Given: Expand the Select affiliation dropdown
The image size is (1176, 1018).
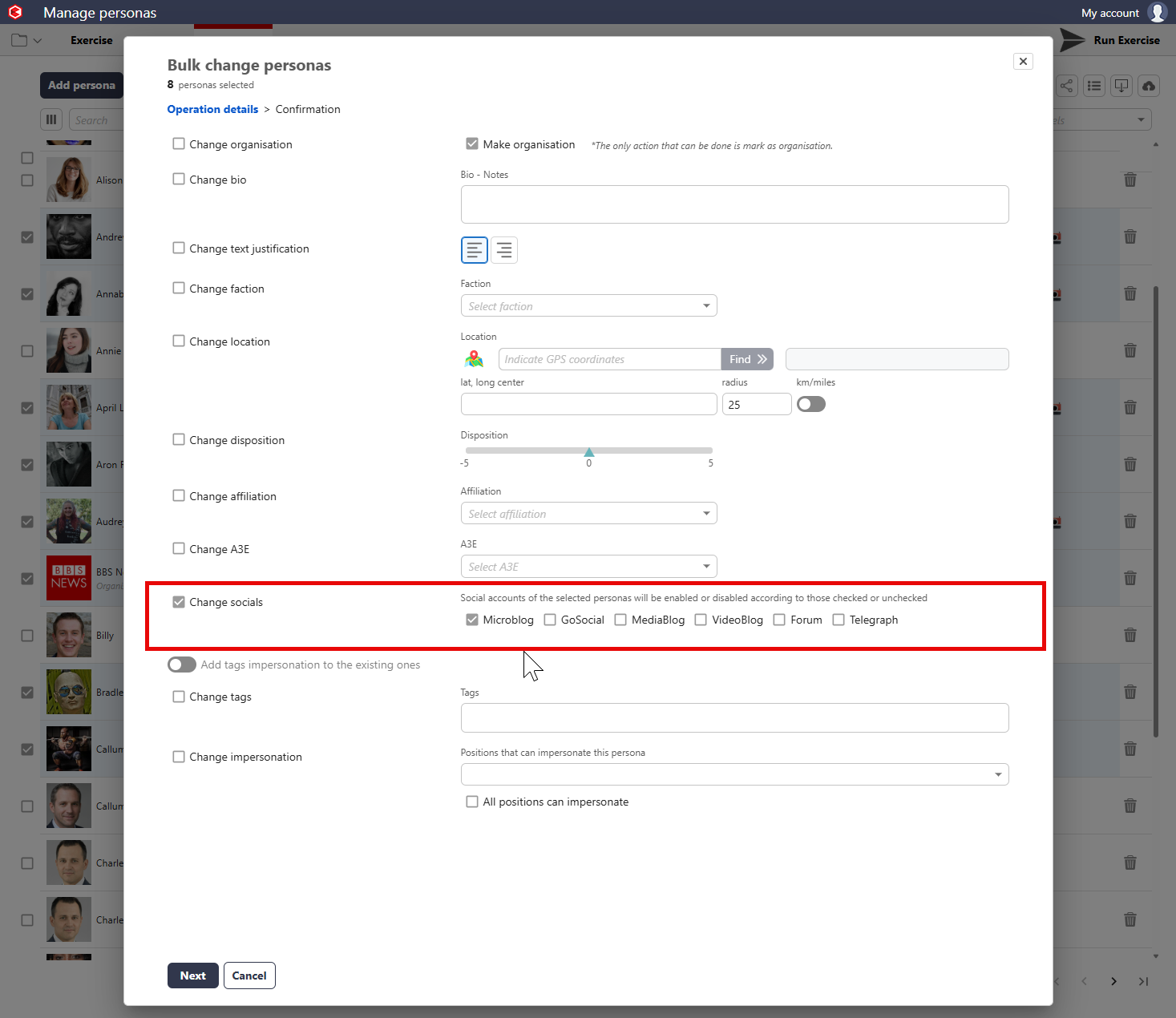Looking at the screenshot, I should (588, 514).
